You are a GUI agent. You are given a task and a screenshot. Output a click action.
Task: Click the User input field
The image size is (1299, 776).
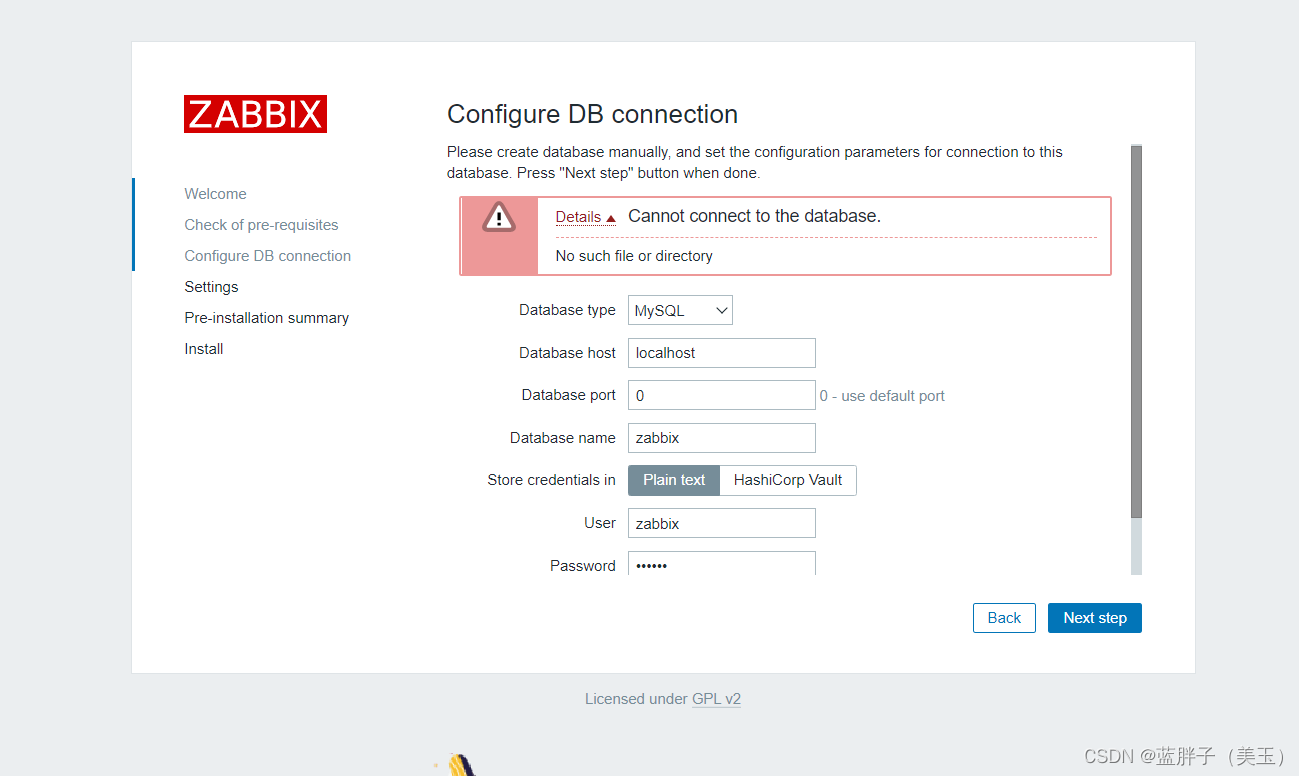[x=722, y=523]
